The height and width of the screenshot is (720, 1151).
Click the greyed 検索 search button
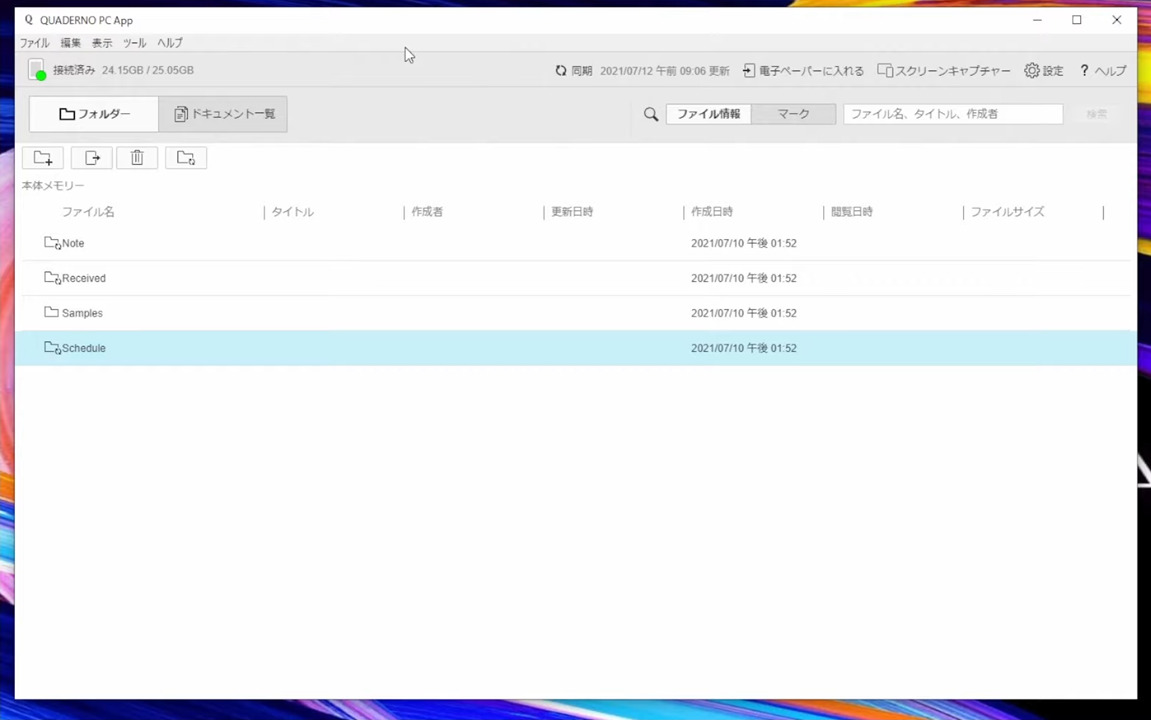tap(1097, 114)
